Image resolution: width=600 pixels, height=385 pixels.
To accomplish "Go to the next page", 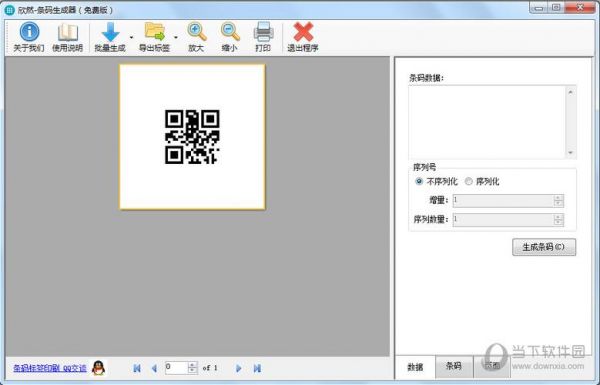I will (x=238, y=368).
